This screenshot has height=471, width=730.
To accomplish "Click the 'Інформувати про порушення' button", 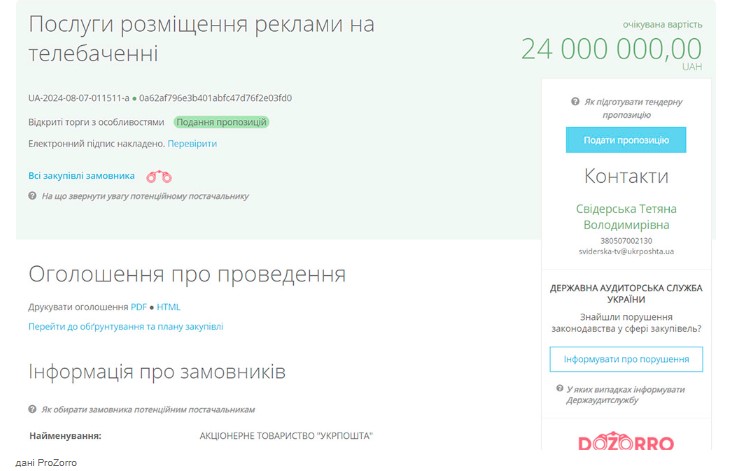I will coord(626,359).
